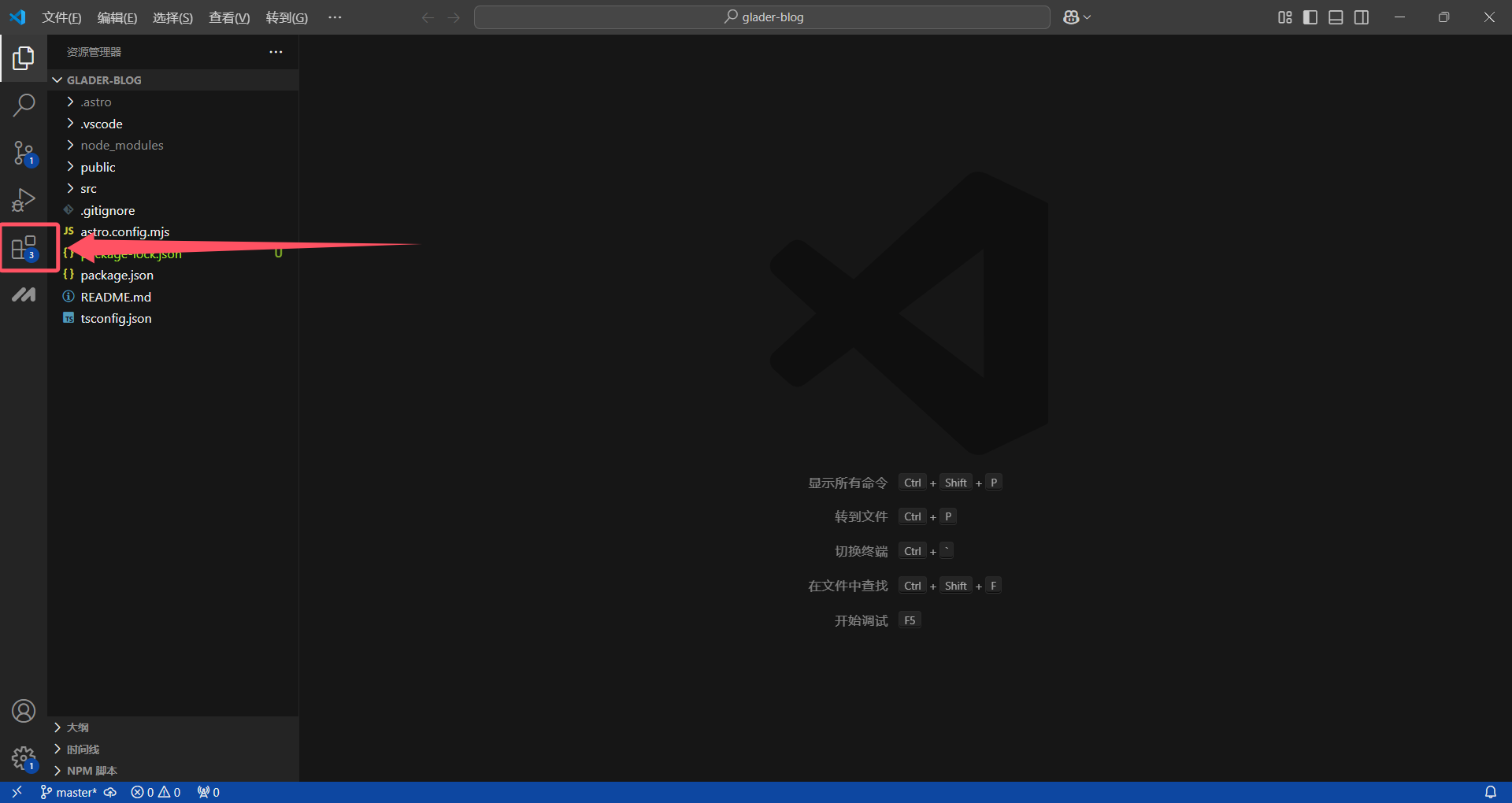This screenshot has width=1512, height=803.
Task: Open the Manage gear settings icon
Action: tap(24, 758)
